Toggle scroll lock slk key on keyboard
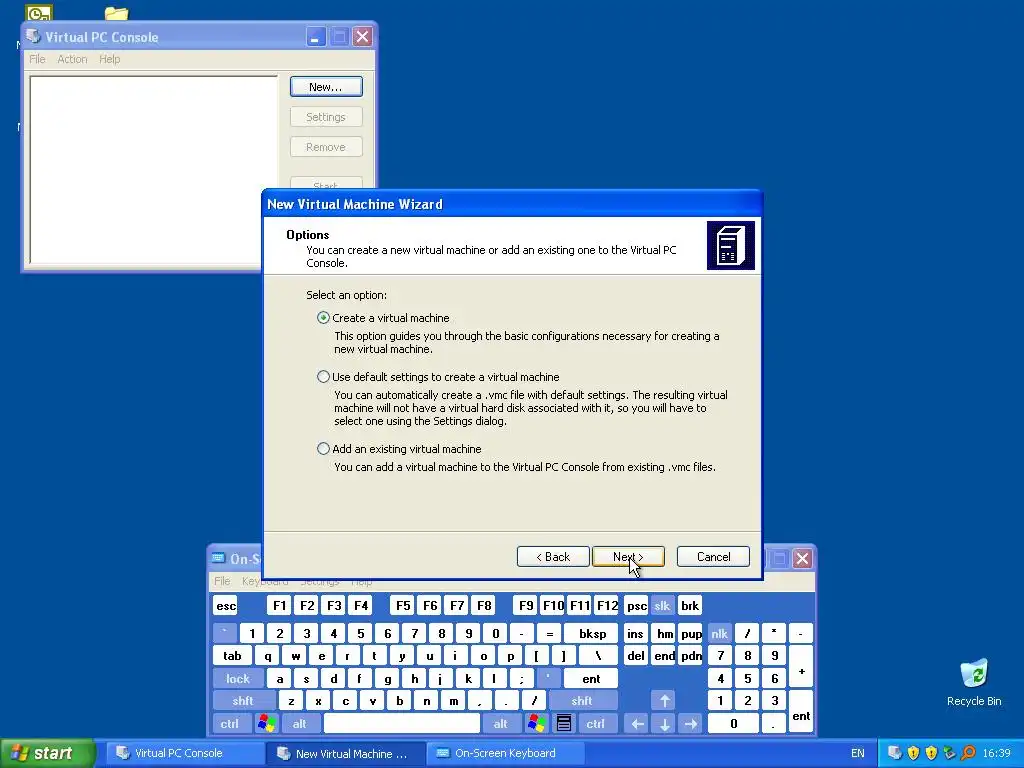Screen dimensions: 1024x768 (663, 606)
